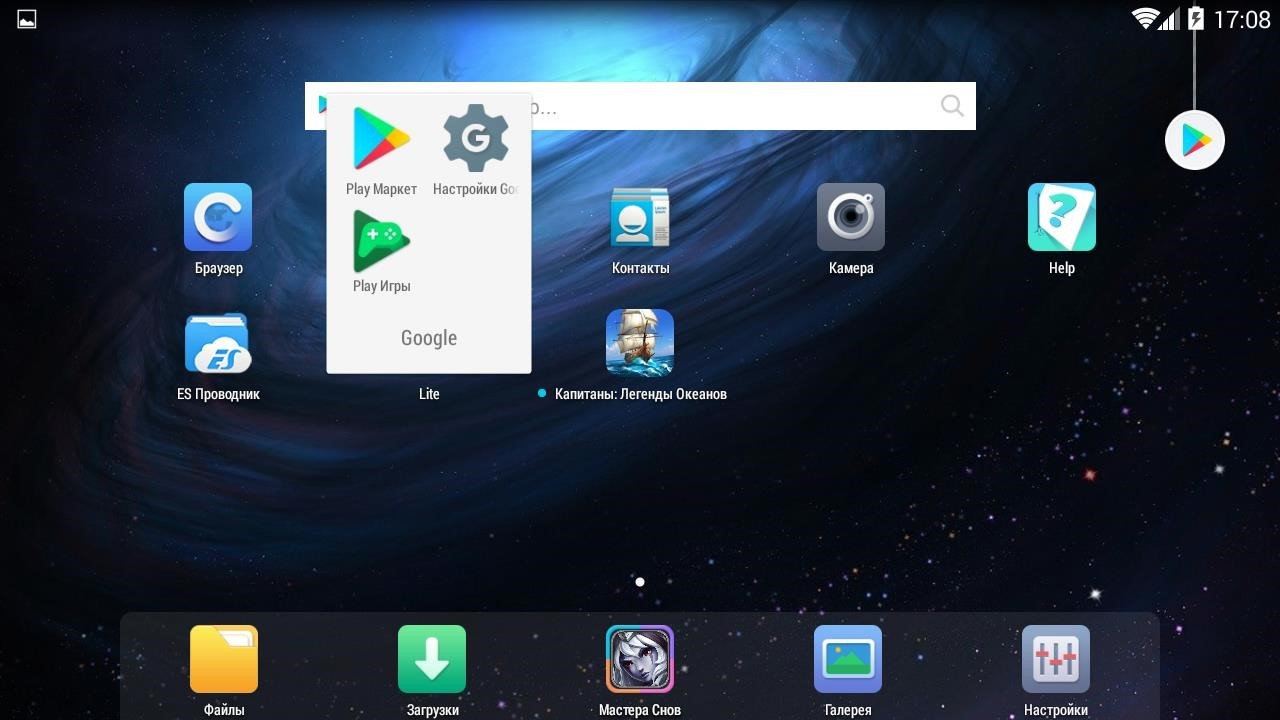
Task: Launch Мастера Снов game from dock
Action: click(640, 659)
